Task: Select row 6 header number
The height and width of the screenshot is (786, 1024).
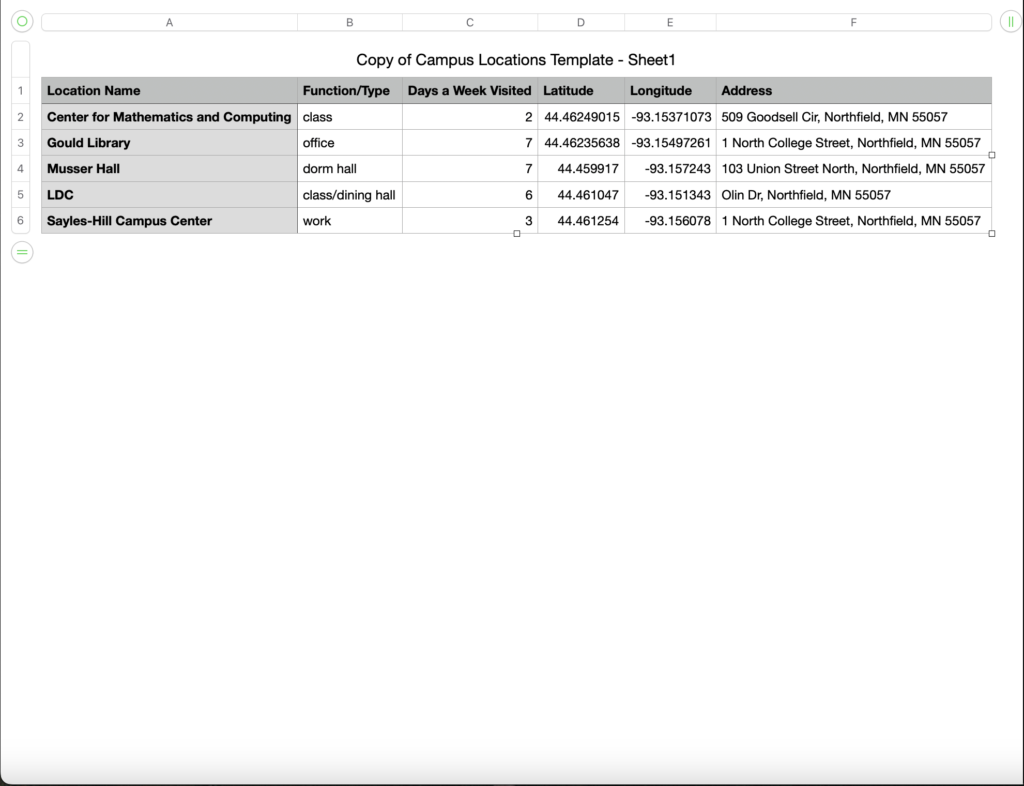Action: coord(20,221)
